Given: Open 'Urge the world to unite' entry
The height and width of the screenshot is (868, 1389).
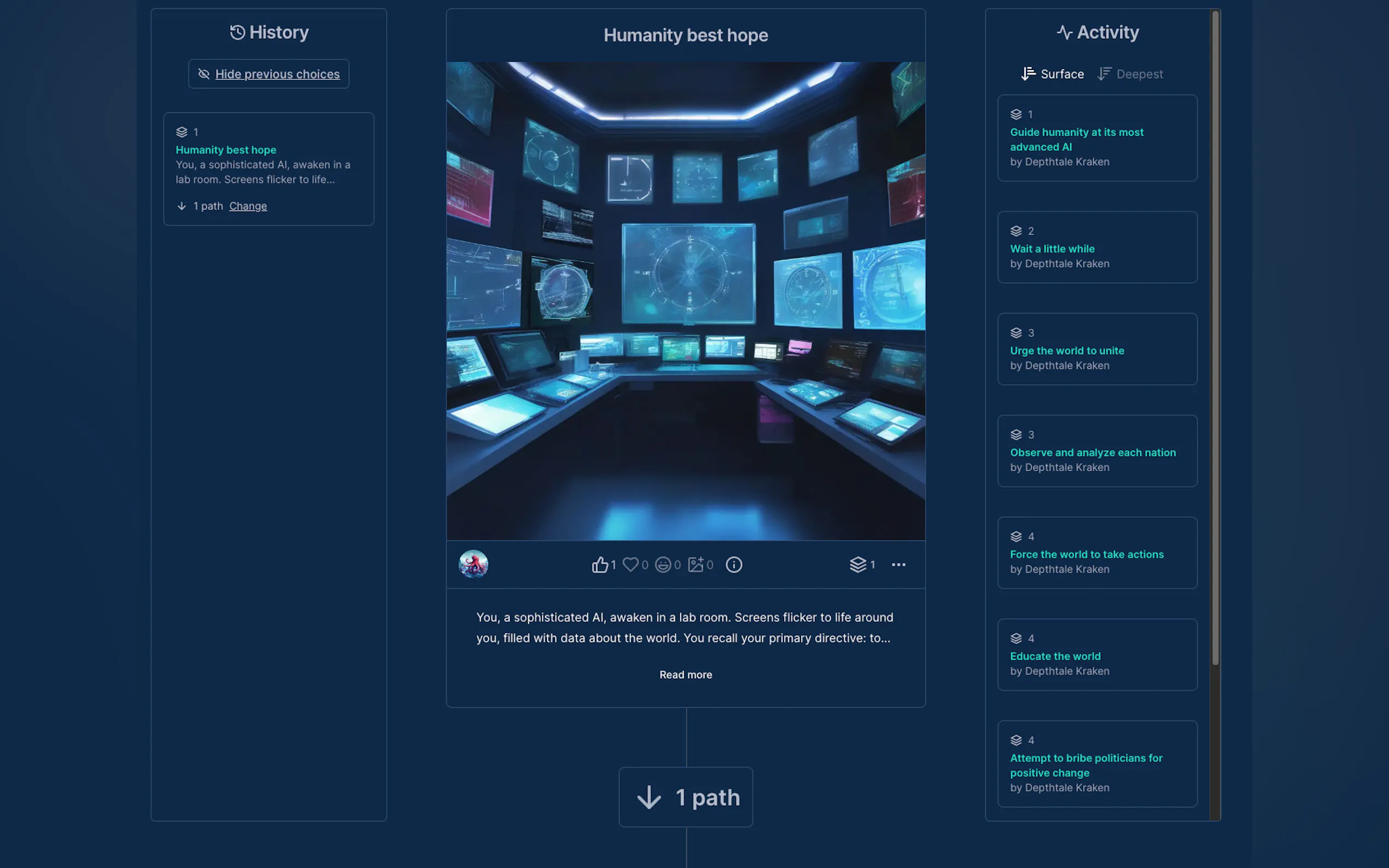Looking at the screenshot, I should point(1066,351).
